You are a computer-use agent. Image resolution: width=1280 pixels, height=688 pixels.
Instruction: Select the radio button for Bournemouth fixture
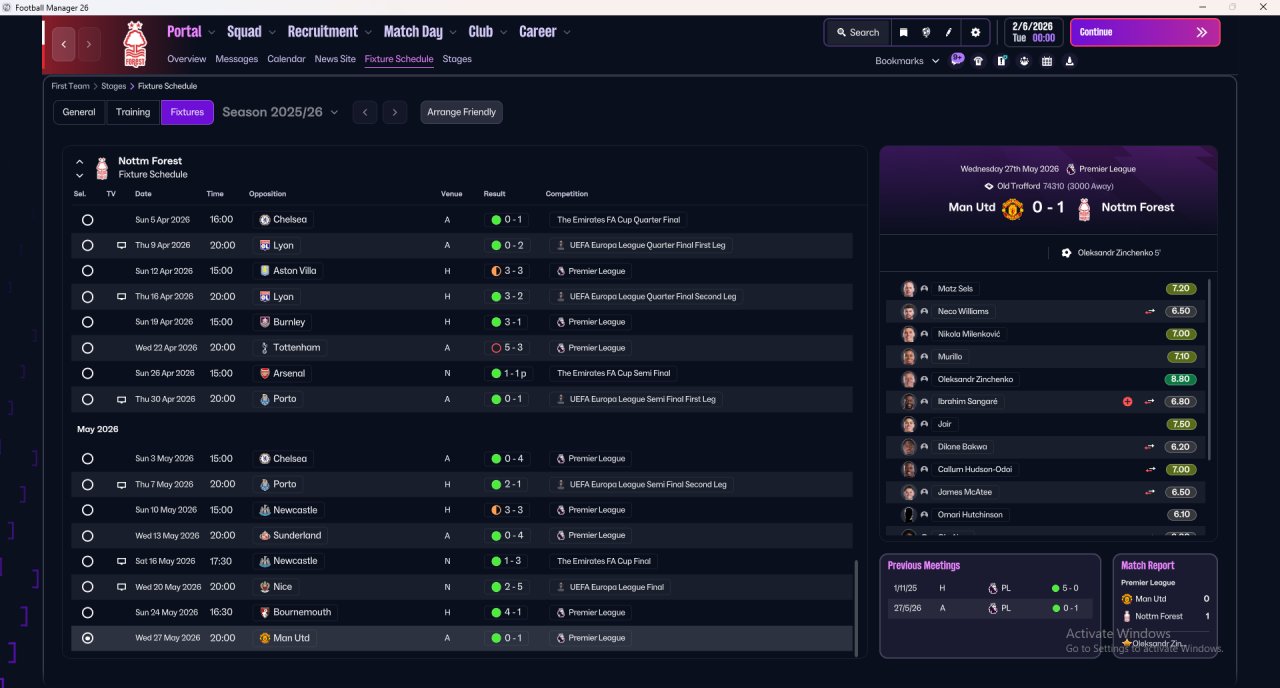click(87, 613)
